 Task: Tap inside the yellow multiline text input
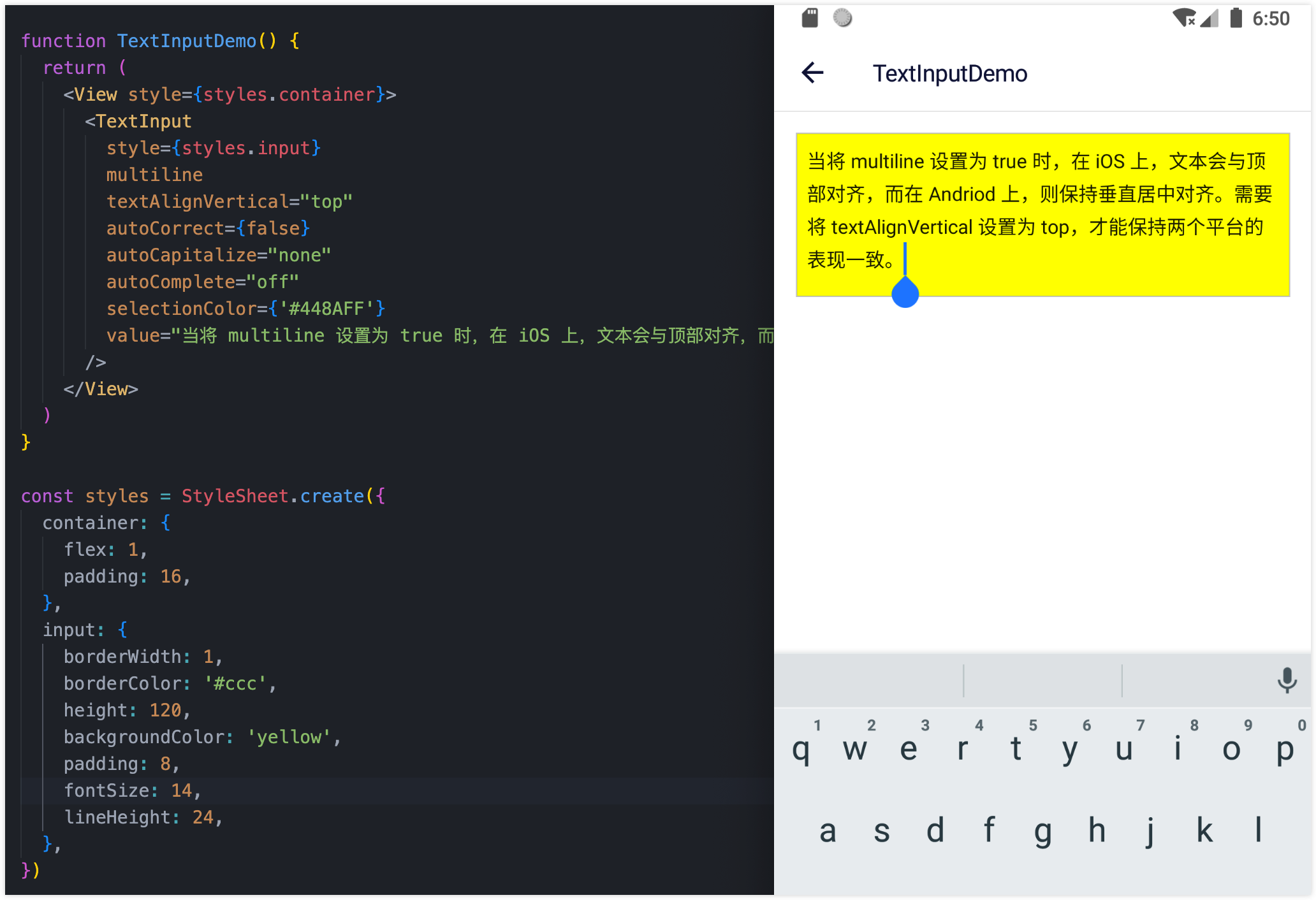(x=1042, y=215)
